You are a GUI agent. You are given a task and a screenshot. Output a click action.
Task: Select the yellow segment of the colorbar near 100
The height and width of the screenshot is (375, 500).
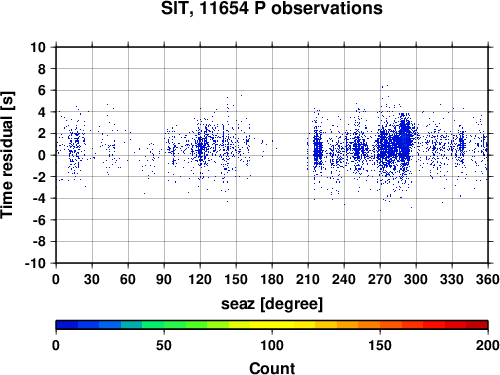272,325
